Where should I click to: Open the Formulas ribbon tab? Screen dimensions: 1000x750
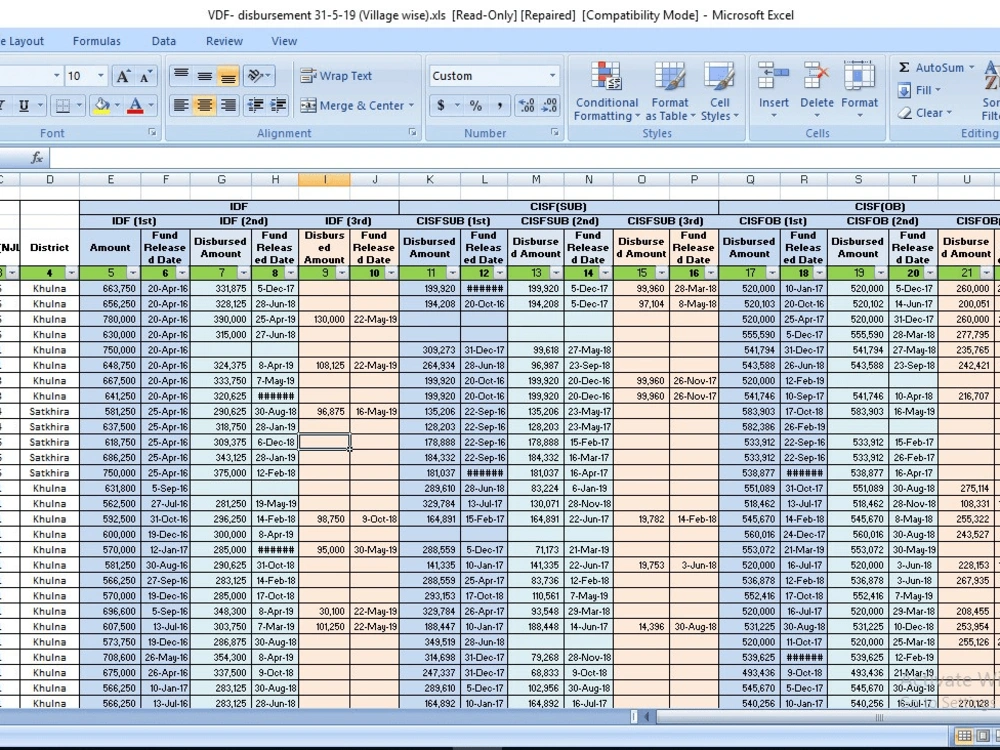click(96, 41)
